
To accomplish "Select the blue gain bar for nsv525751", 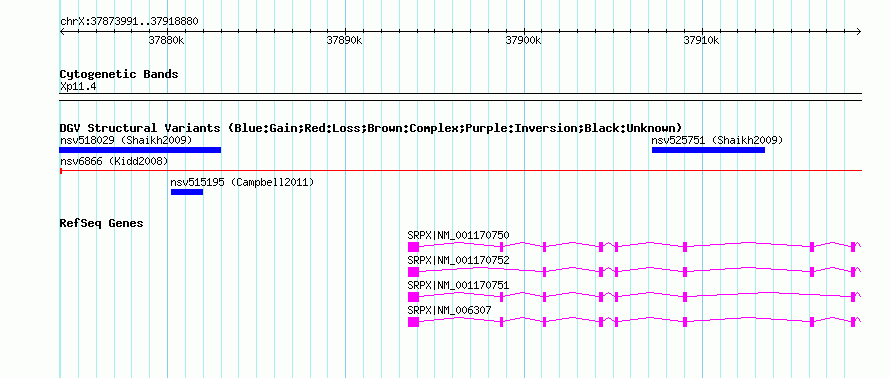I will tap(708, 150).
